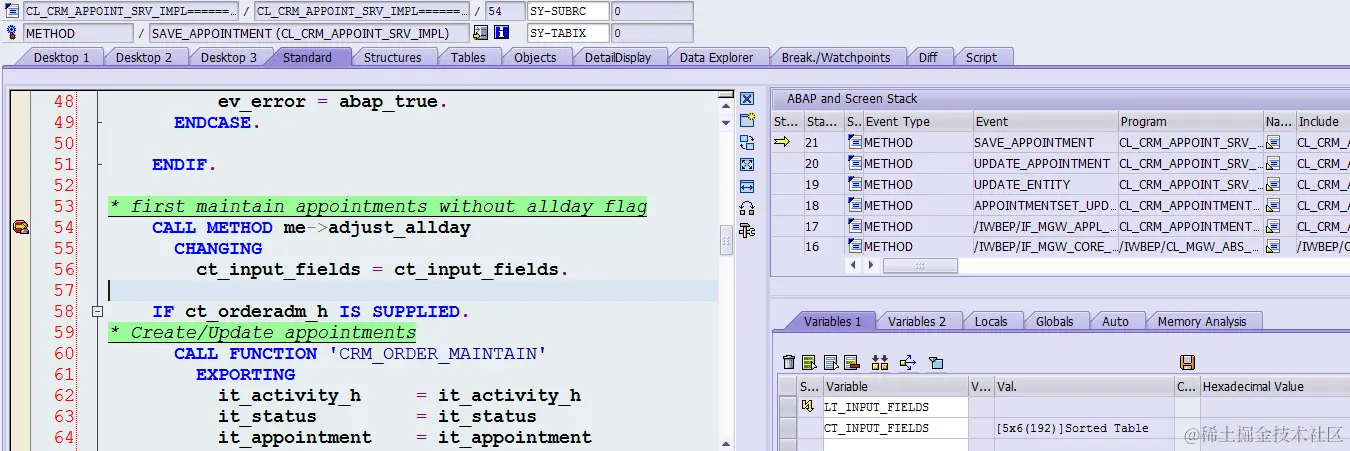The height and width of the screenshot is (451, 1350).
Task: Click the red delete row icon in Variables
Action: coord(851,362)
